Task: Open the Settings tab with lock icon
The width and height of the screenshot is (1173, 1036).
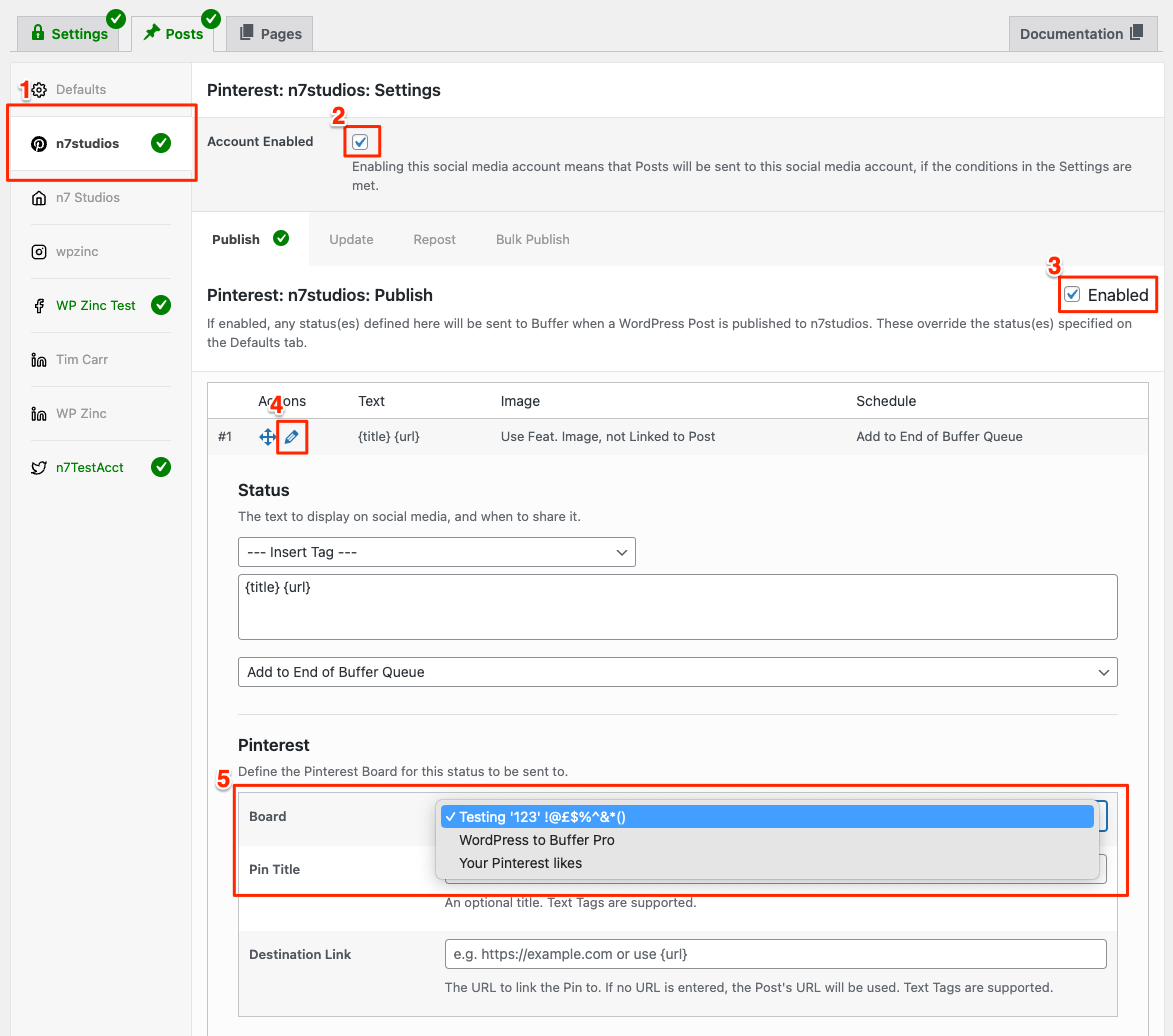Action: coord(69,34)
